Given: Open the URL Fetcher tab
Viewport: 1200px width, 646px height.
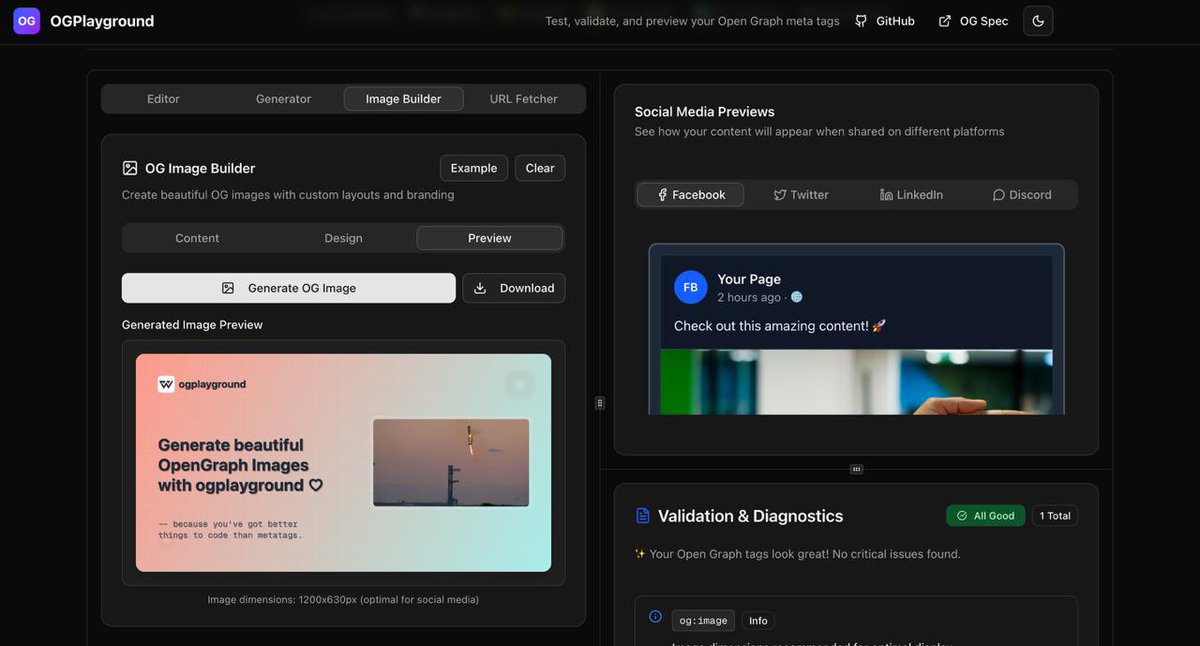Looking at the screenshot, I should click(x=523, y=99).
